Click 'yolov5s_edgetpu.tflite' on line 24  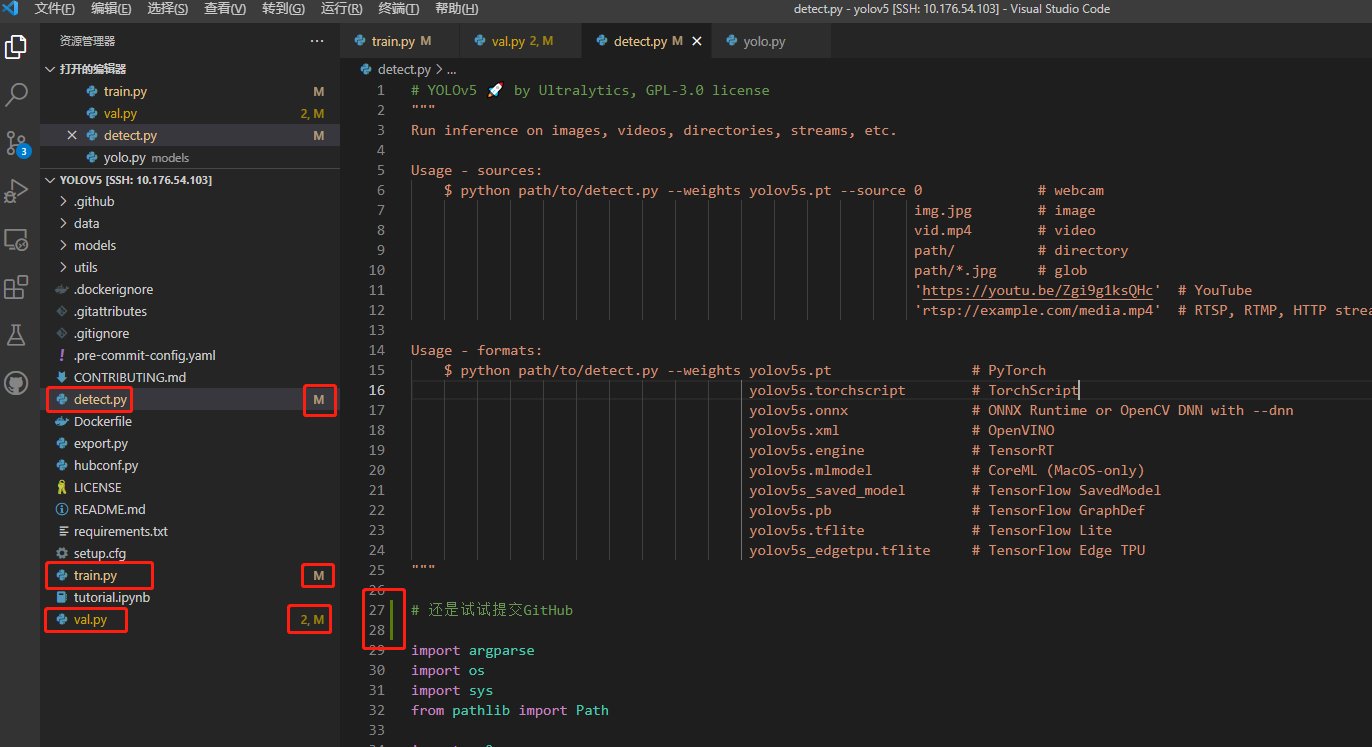(840, 550)
